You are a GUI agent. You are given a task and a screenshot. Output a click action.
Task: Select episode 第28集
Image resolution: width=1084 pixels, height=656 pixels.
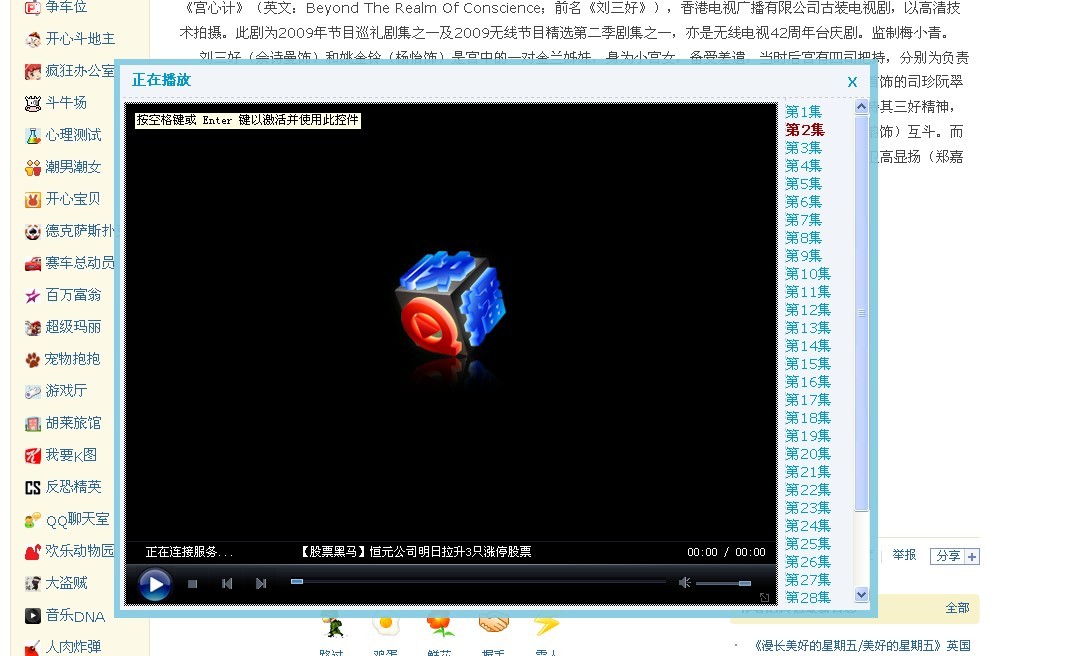click(807, 597)
